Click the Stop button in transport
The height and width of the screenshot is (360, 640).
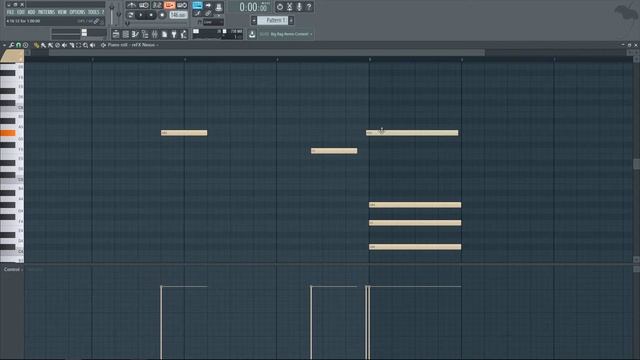click(x=151, y=15)
